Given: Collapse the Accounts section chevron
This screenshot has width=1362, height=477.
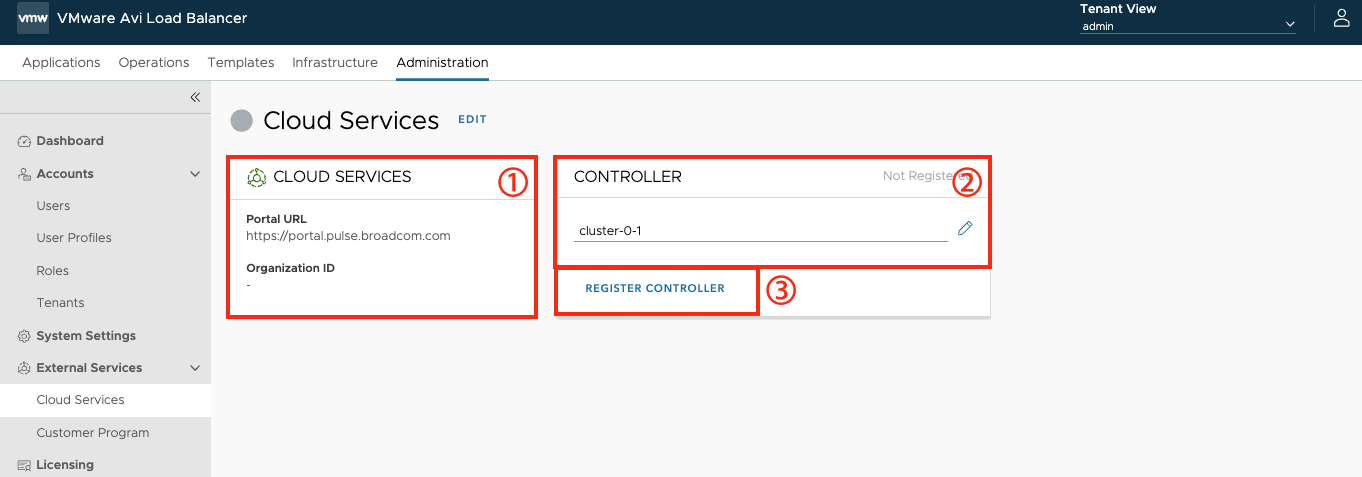Looking at the screenshot, I should [195, 174].
